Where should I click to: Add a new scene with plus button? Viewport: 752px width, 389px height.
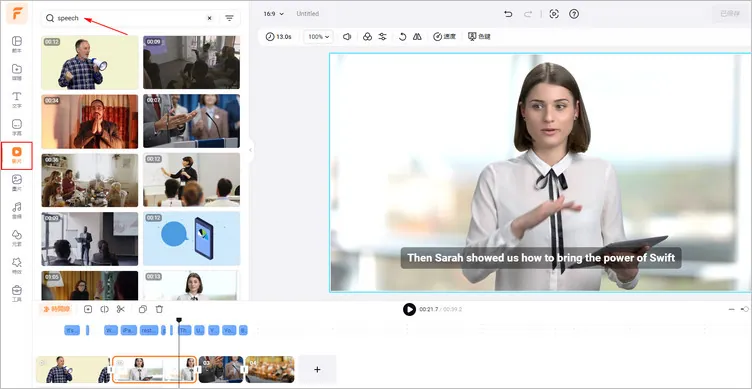coord(317,369)
